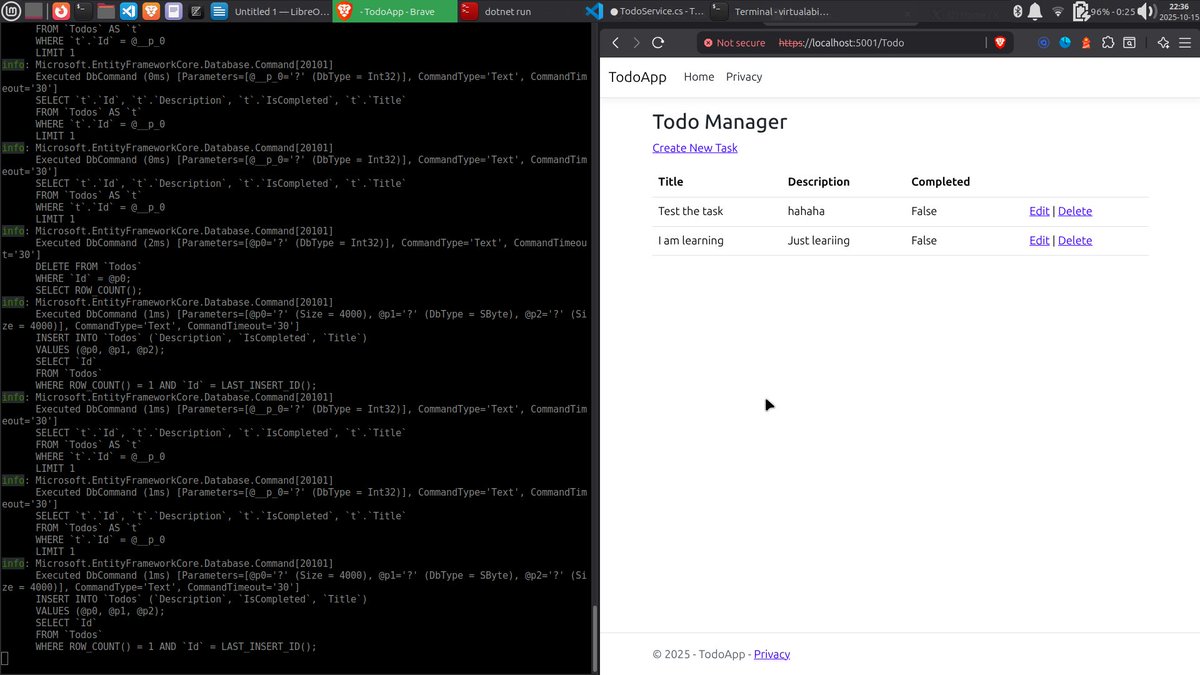
Task: Open the file manager folder launcher
Action: [x=106, y=12]
